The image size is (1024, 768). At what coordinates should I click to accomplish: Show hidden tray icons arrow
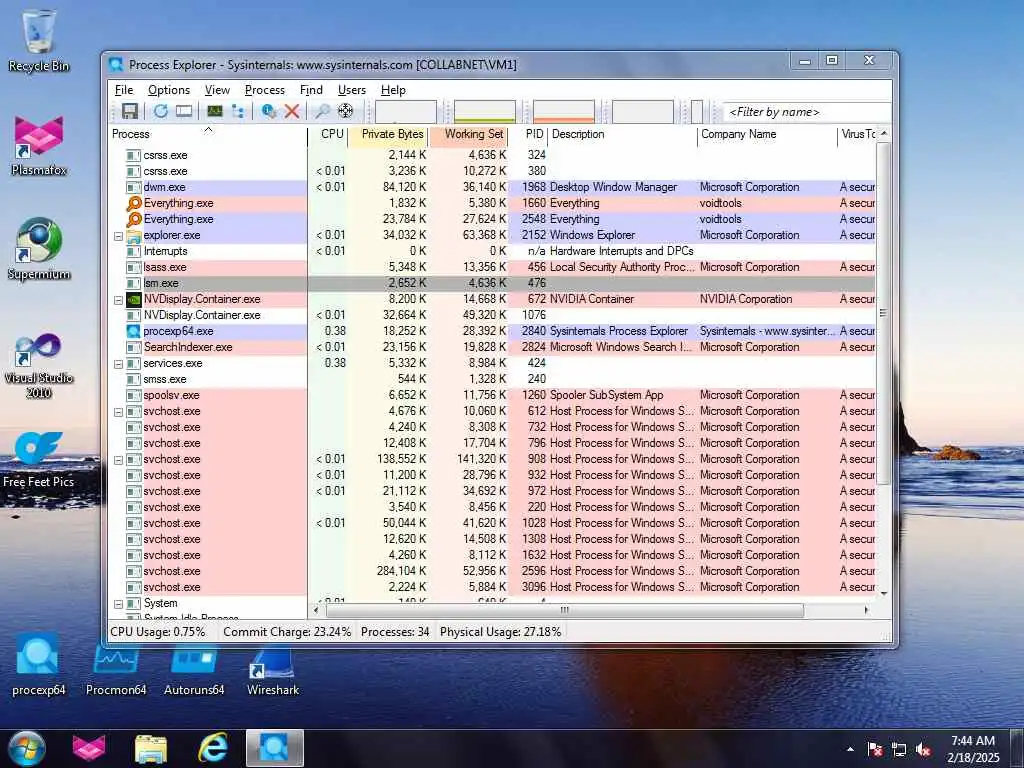coord(850,750)
